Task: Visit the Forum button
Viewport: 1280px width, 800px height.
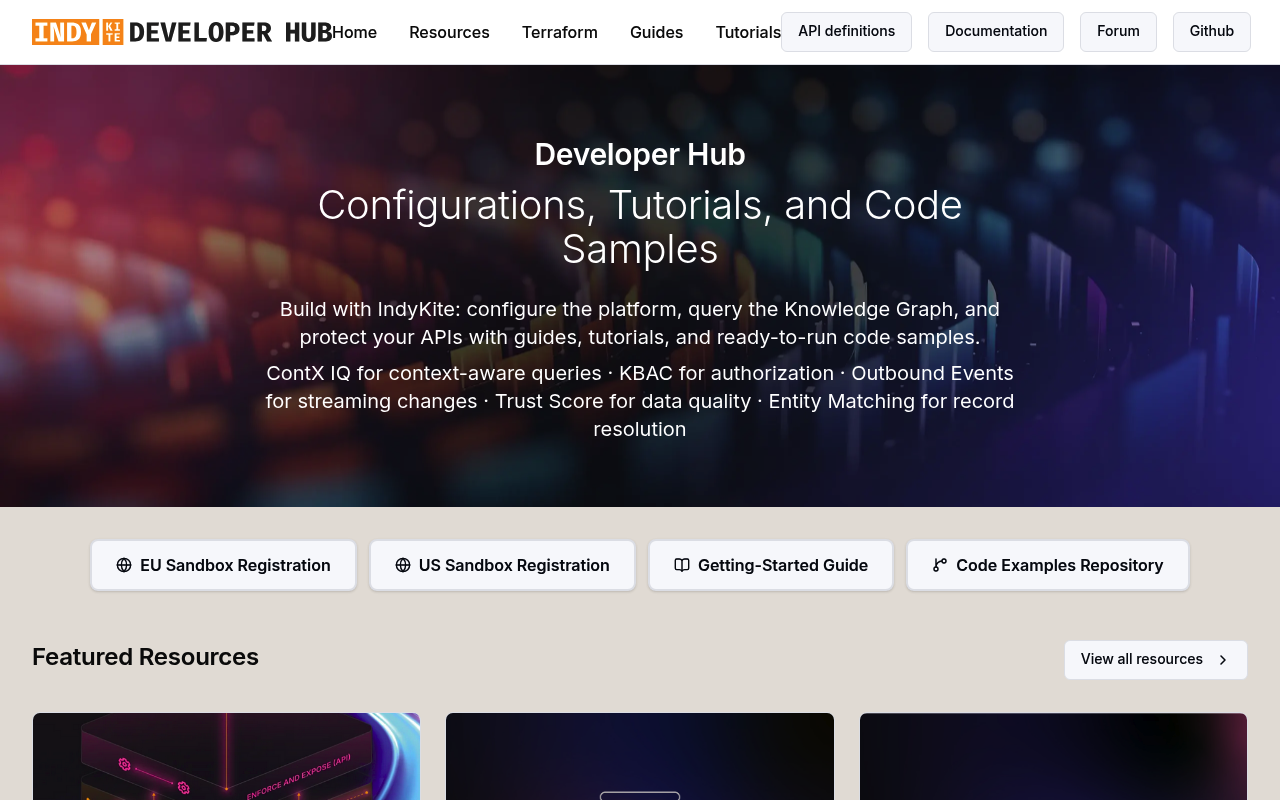Action: click(1118, 32)
